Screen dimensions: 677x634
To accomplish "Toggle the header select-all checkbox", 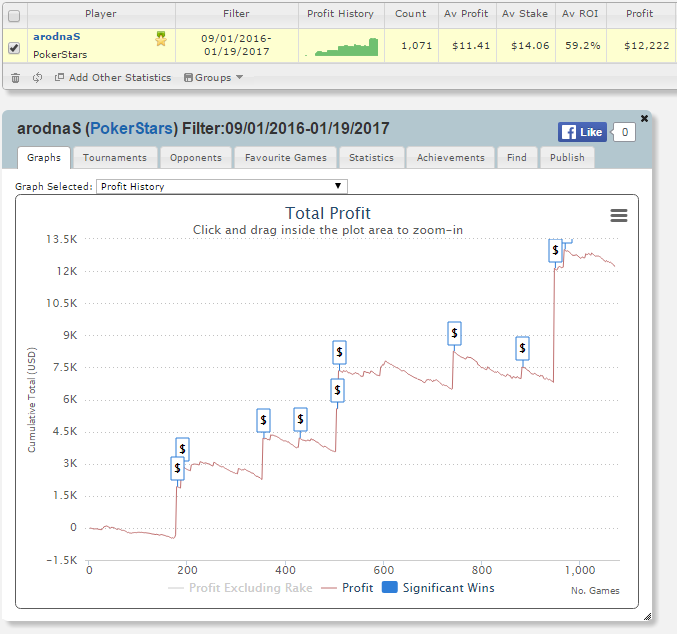I will [14, 16].
